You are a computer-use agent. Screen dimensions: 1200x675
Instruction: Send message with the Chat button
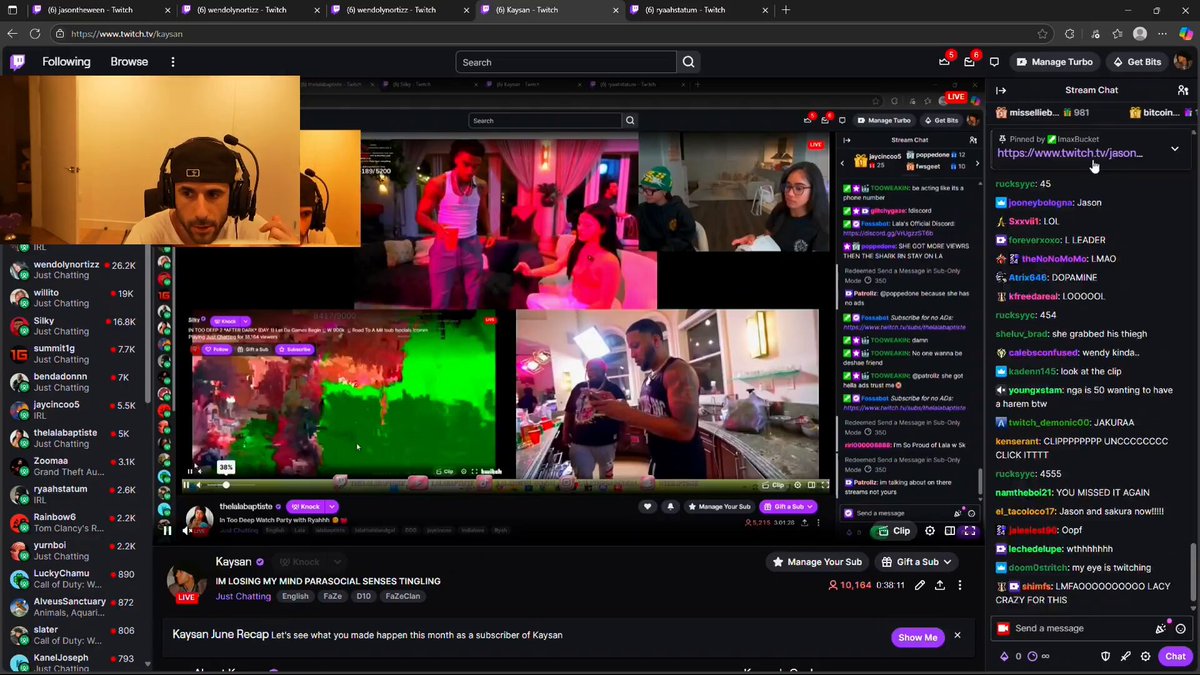point(1175,656)
